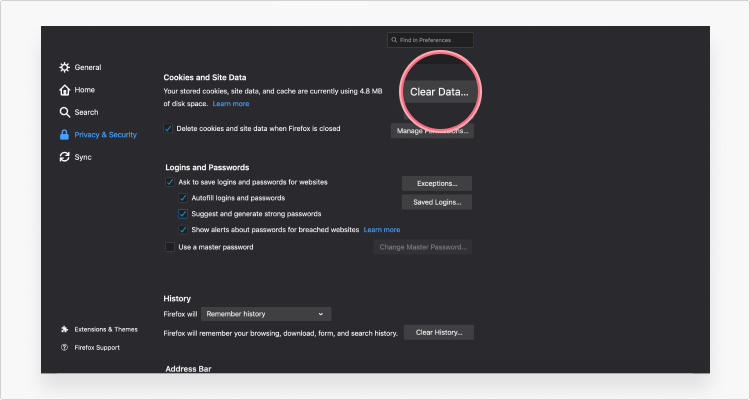Viewport: 750px width, 400px height.
Task: Open the Remember history dropdown
Action: [266, 314]
